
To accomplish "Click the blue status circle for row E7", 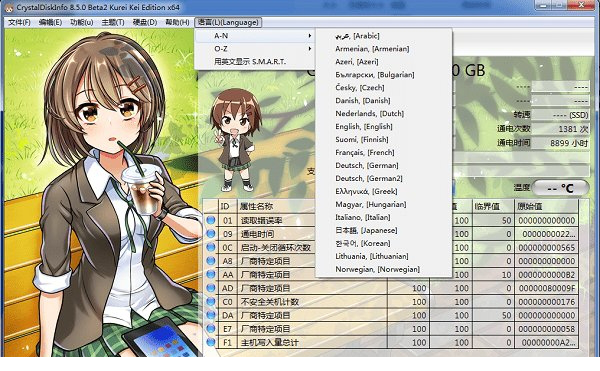I will click(x=210, y=329).
